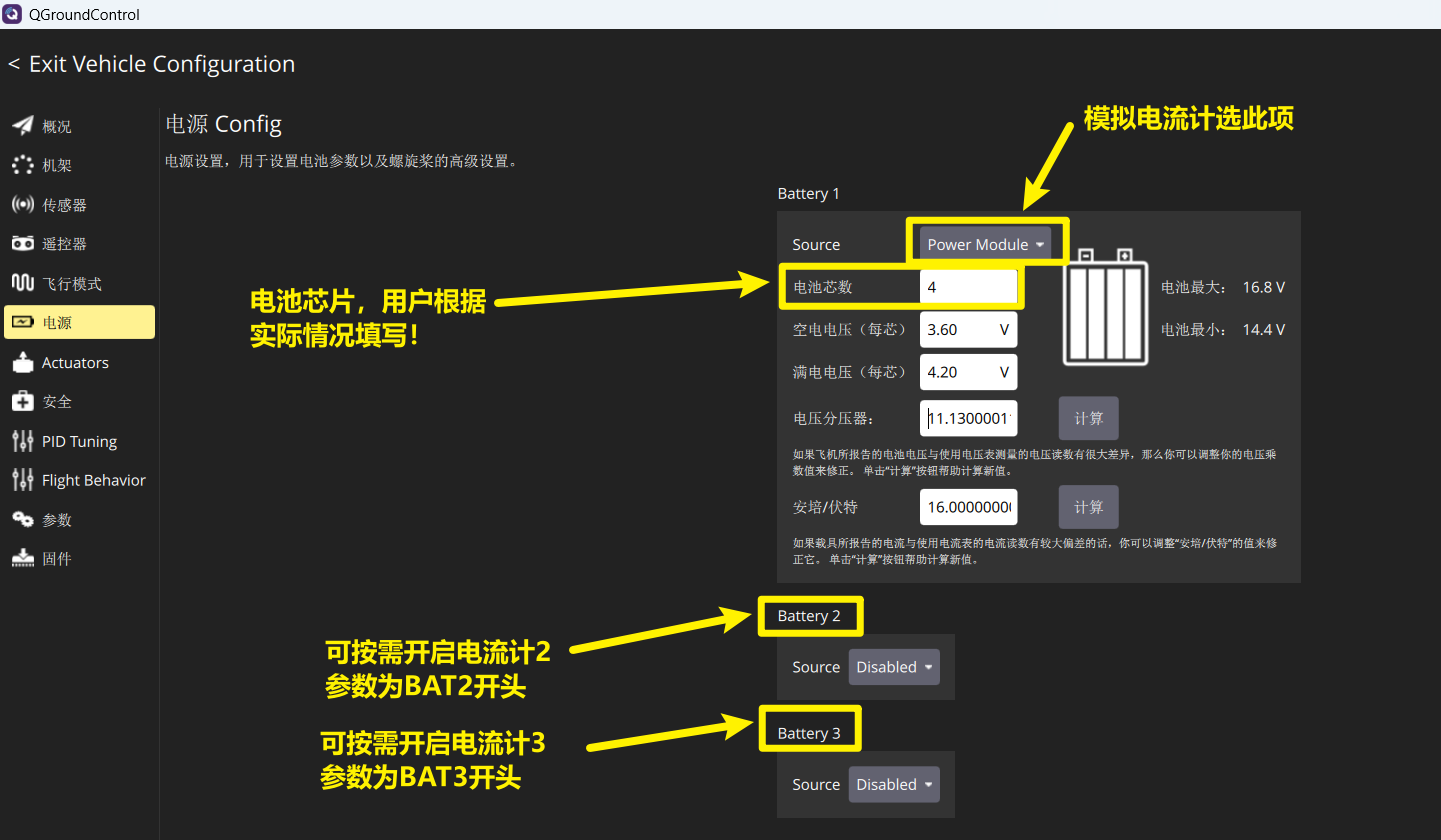Click the Source label in Battery 3
This screenshot has height=840, width=1441.
tap(816, 785)
